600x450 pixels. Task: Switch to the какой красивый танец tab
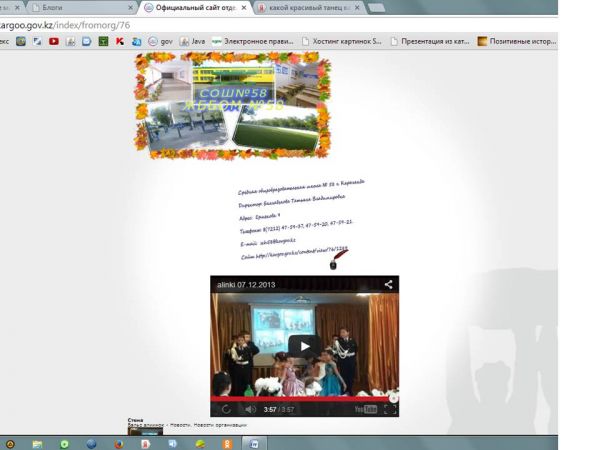pyautogui.click(x=305, y=7)
